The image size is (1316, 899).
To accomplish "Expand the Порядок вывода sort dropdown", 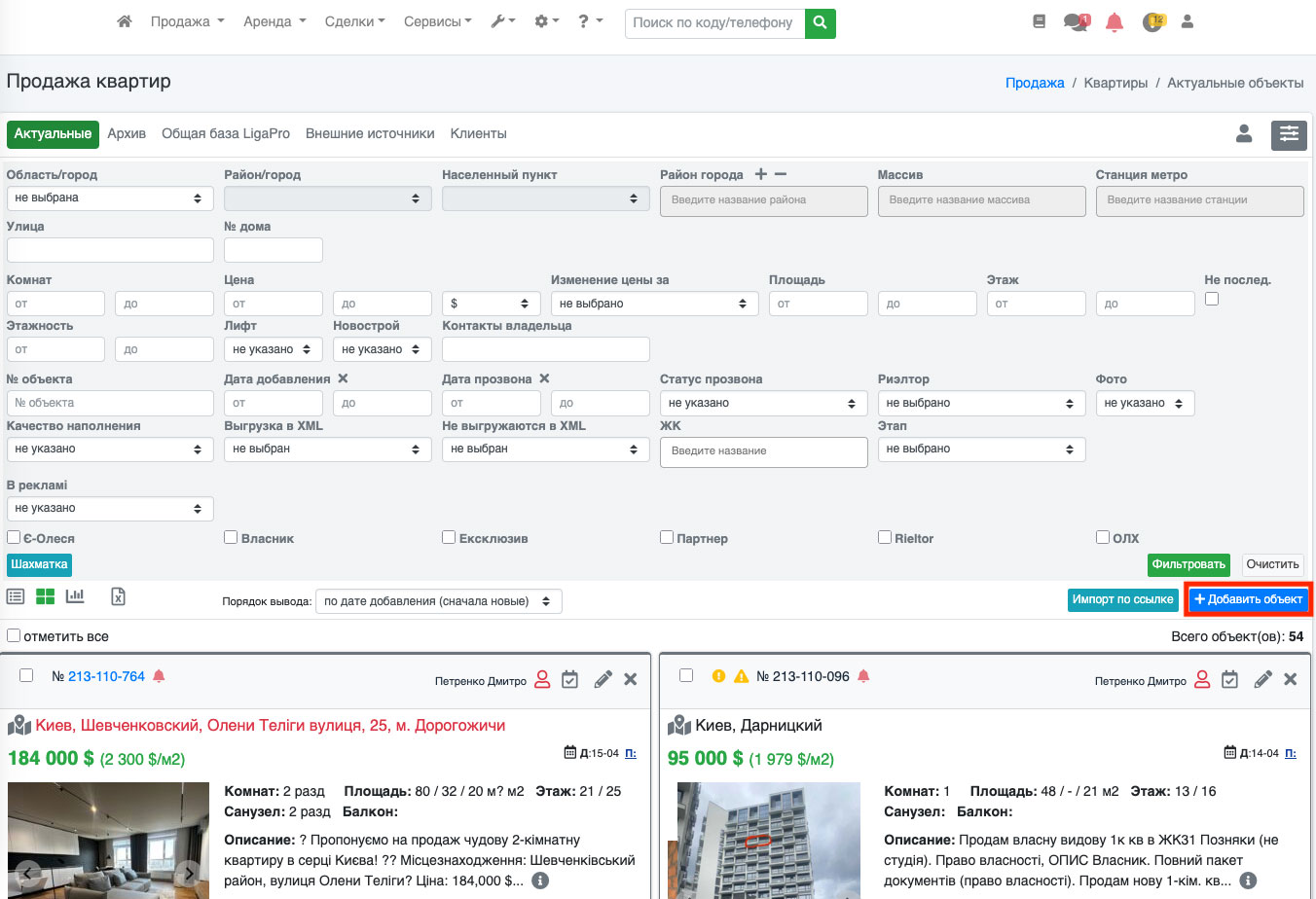I will click(x=438, y=601).
